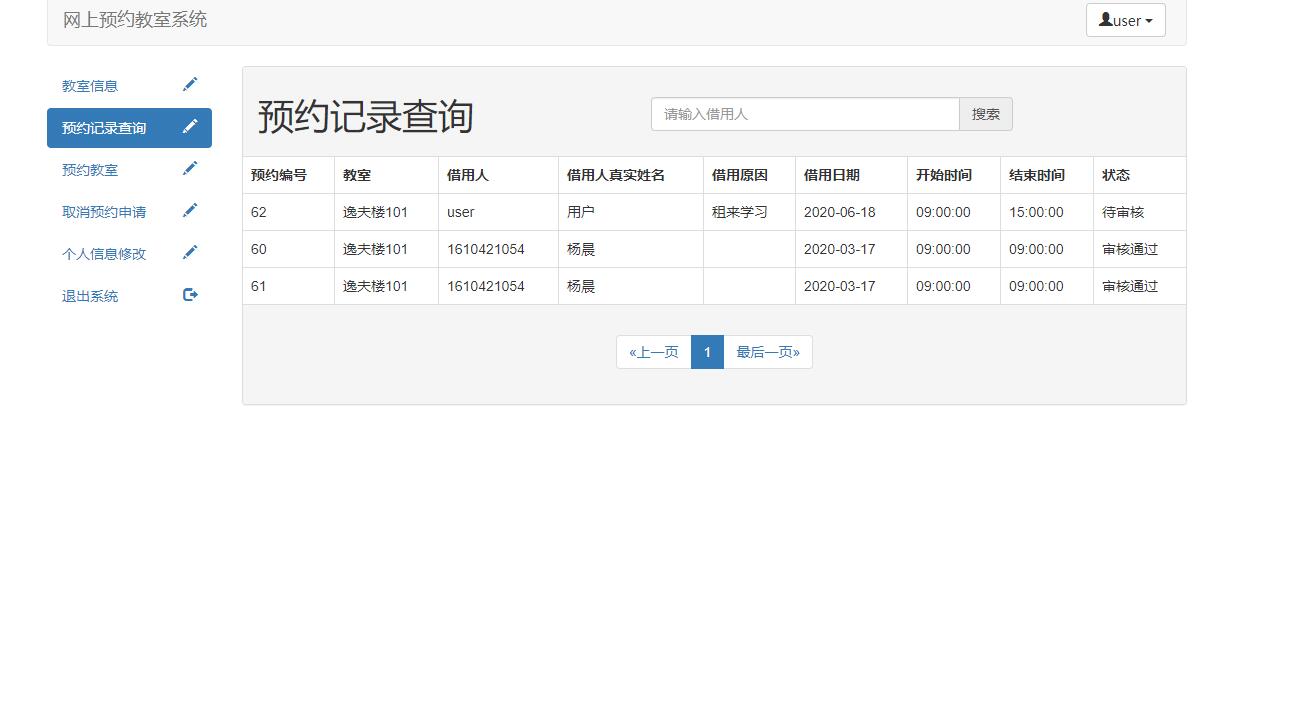Select 退出系统 to log out
Image resolution: width=1291 pixels, height=713 pixels.
[88, 295]
